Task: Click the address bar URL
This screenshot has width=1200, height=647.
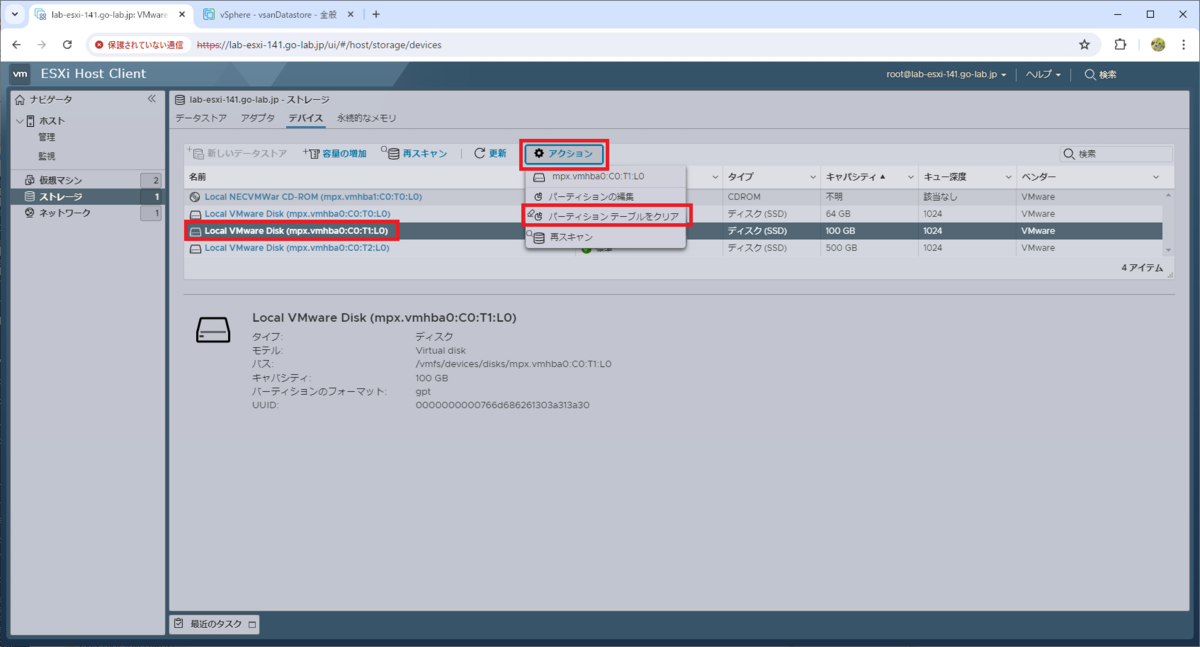Action: 319,45
